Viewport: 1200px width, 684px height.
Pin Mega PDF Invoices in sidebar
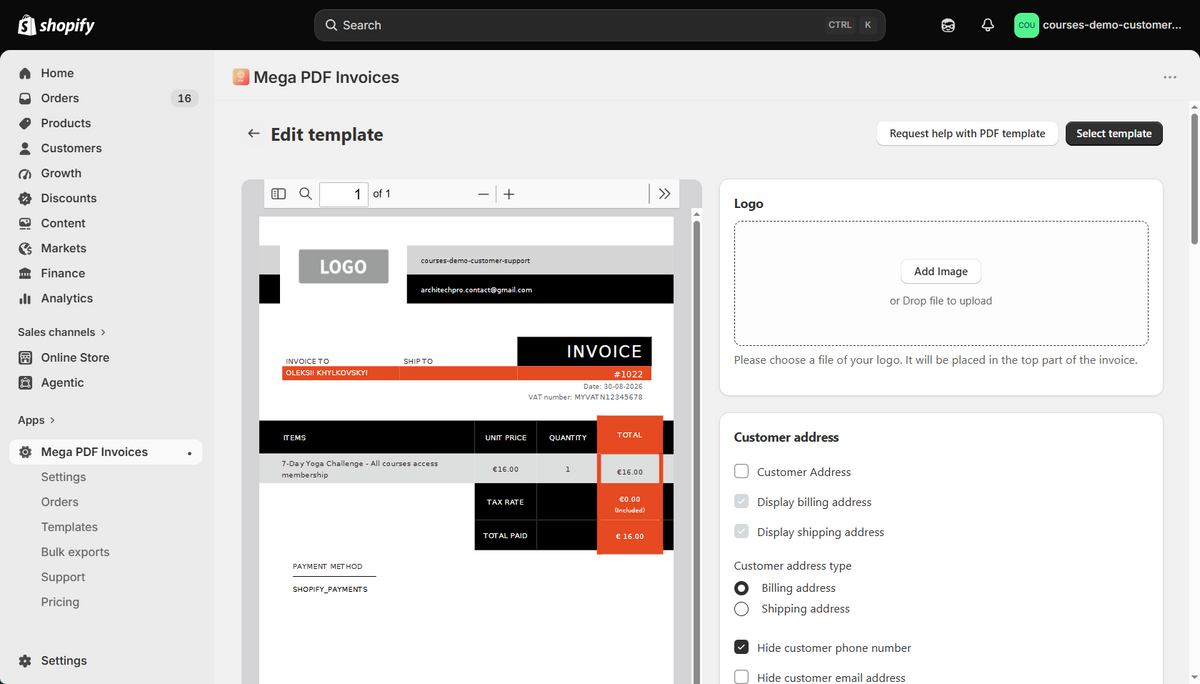coord(189,453)
